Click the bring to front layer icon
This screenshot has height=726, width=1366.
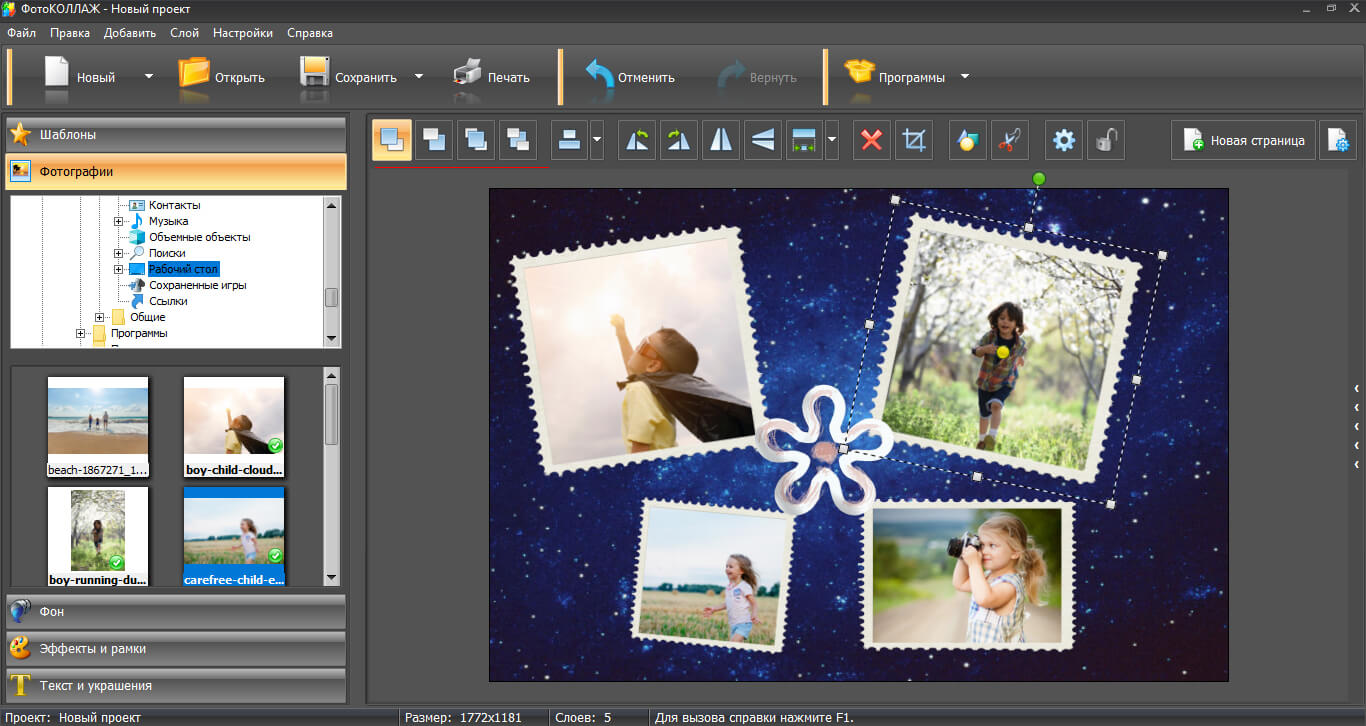(x=392, y=140)
